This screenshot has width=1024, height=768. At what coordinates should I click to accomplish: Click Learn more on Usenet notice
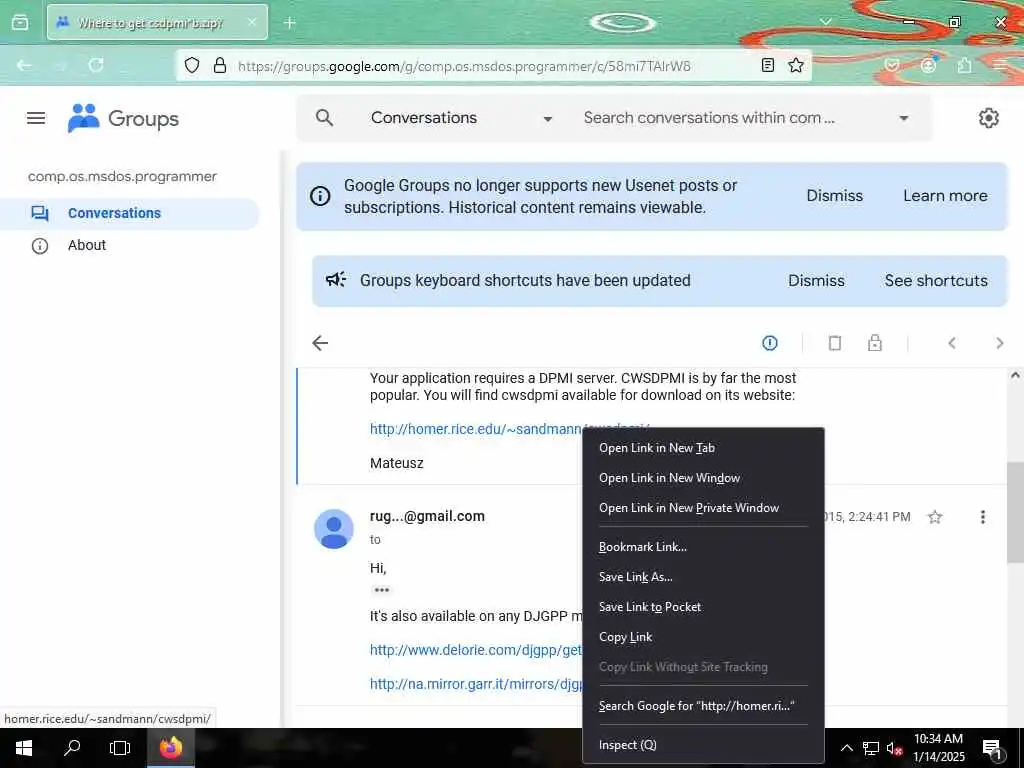click(x=945, y=196)
